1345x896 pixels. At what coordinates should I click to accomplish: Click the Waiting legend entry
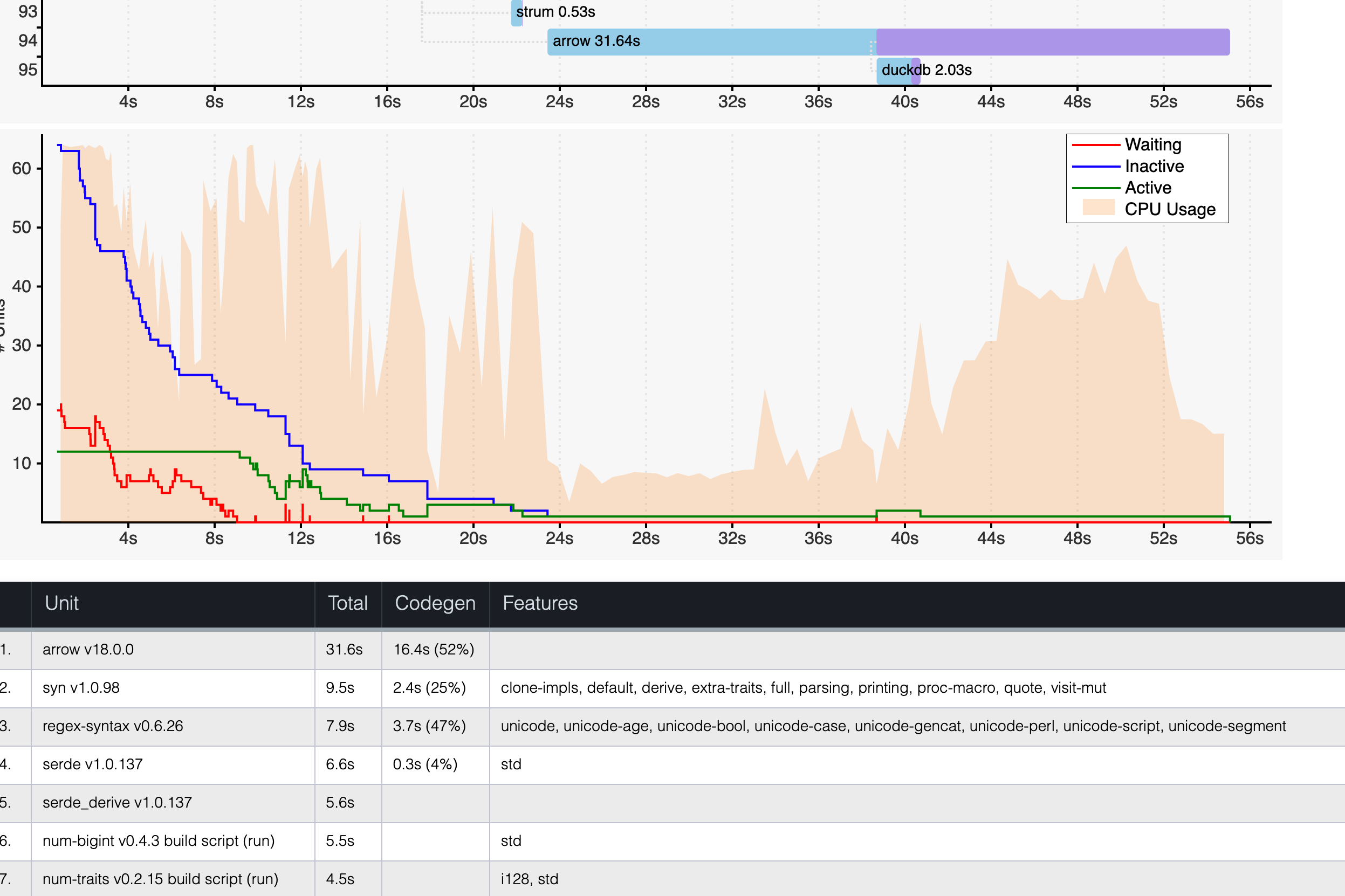coord(1152,144)
